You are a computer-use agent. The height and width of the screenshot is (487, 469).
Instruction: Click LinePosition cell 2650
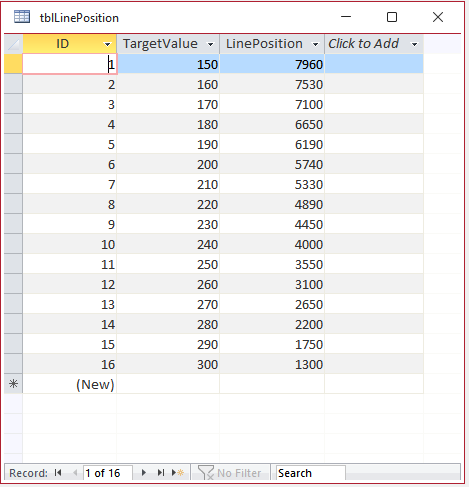[272, 304]
